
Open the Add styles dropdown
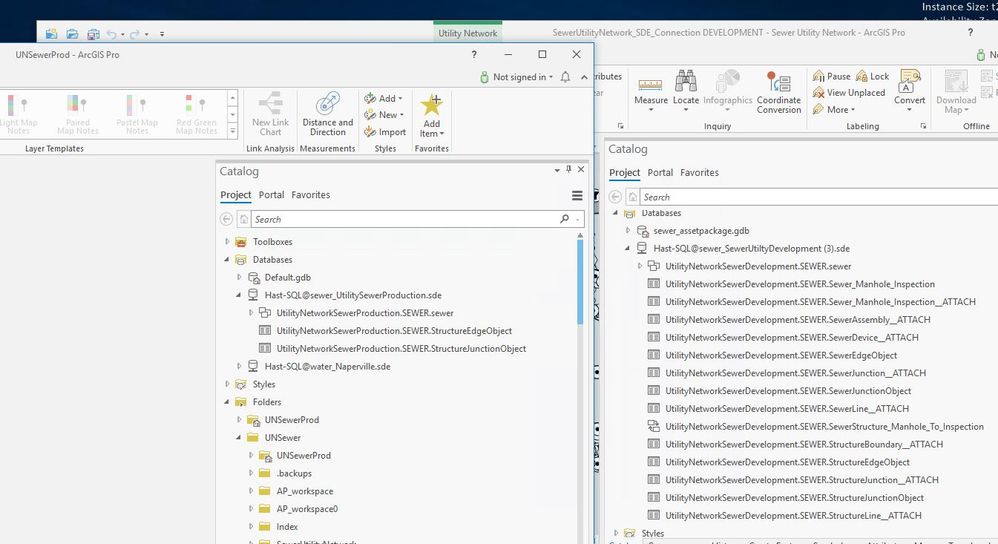tap(383, 98)
